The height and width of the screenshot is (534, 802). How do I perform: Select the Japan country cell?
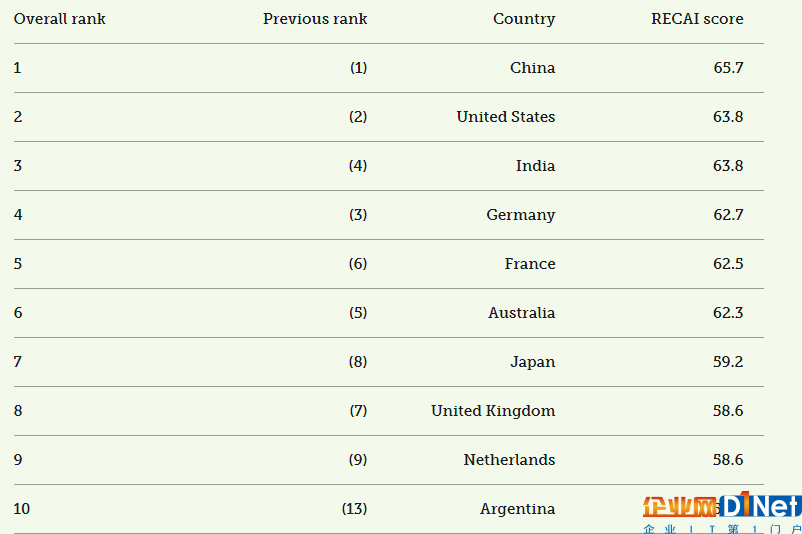click(532, 362)
